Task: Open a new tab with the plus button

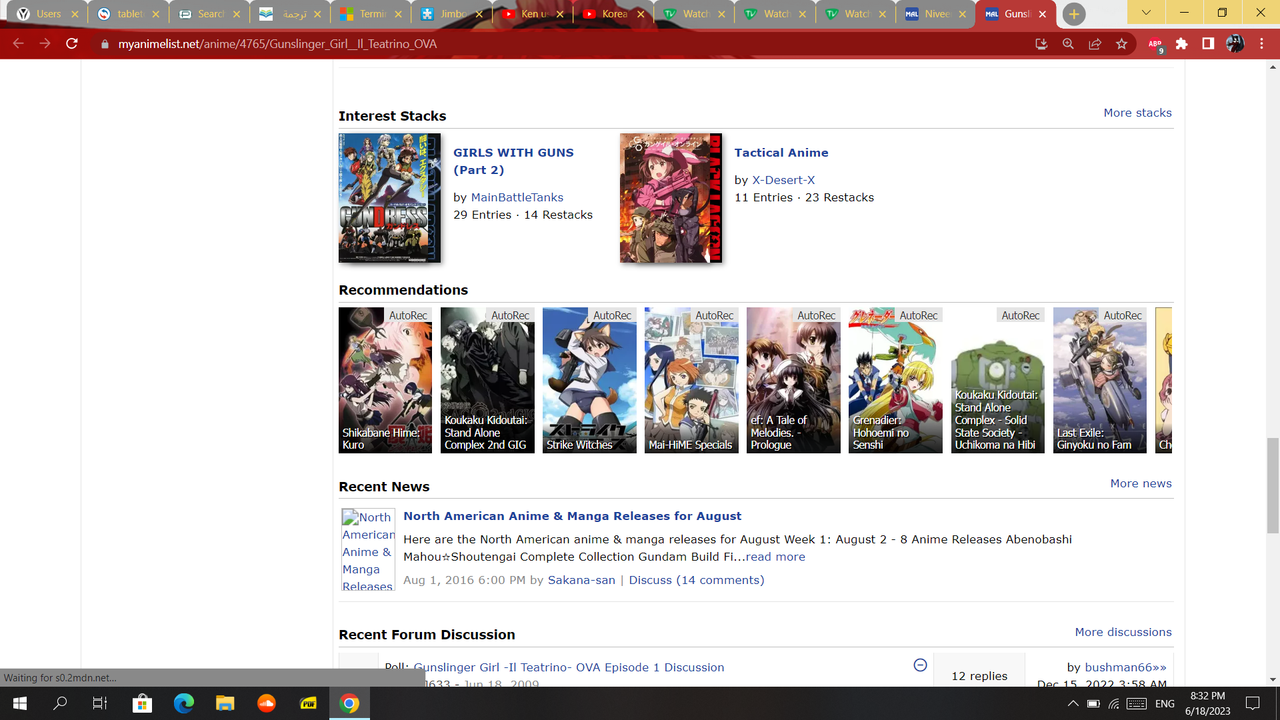Action: (x=1073, y=14)
